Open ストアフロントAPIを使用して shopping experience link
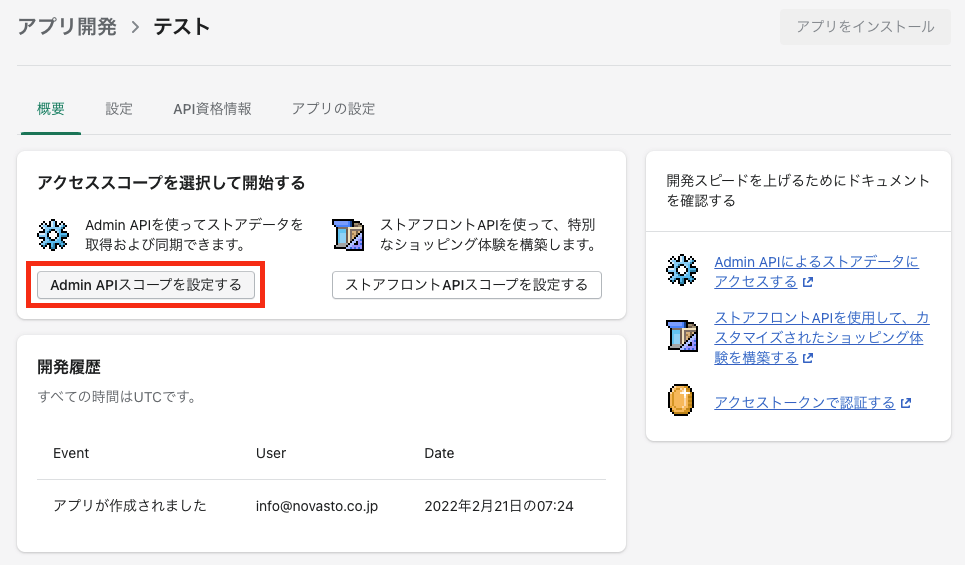The height and width of the screenshot is (565, 965). point(822,337)
